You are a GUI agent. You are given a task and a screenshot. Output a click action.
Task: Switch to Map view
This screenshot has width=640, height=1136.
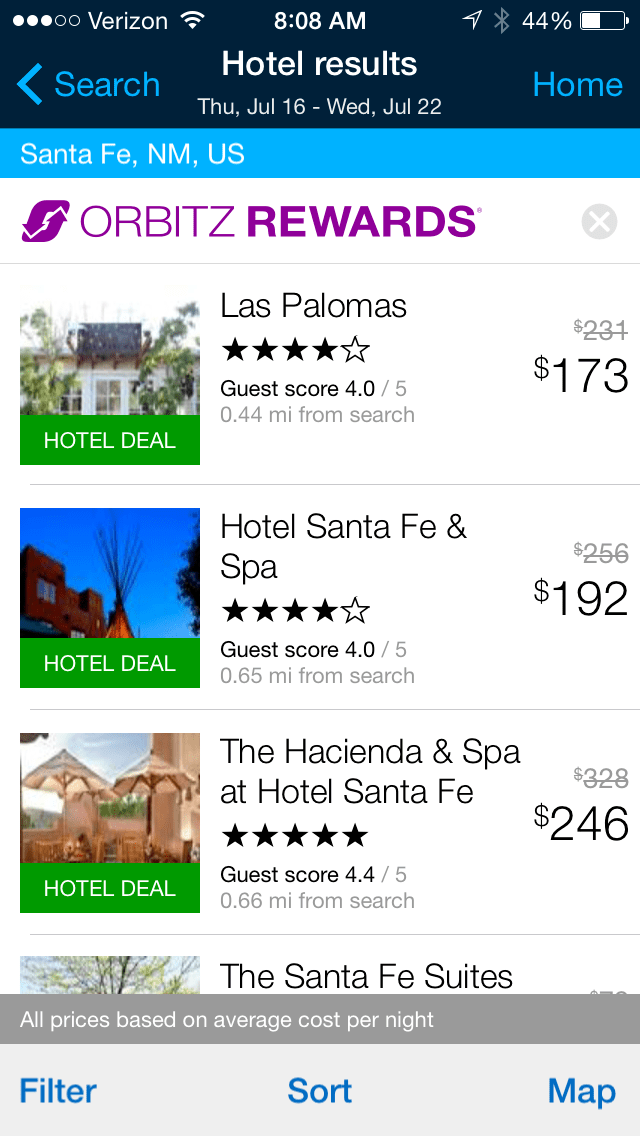(582, 1090)
